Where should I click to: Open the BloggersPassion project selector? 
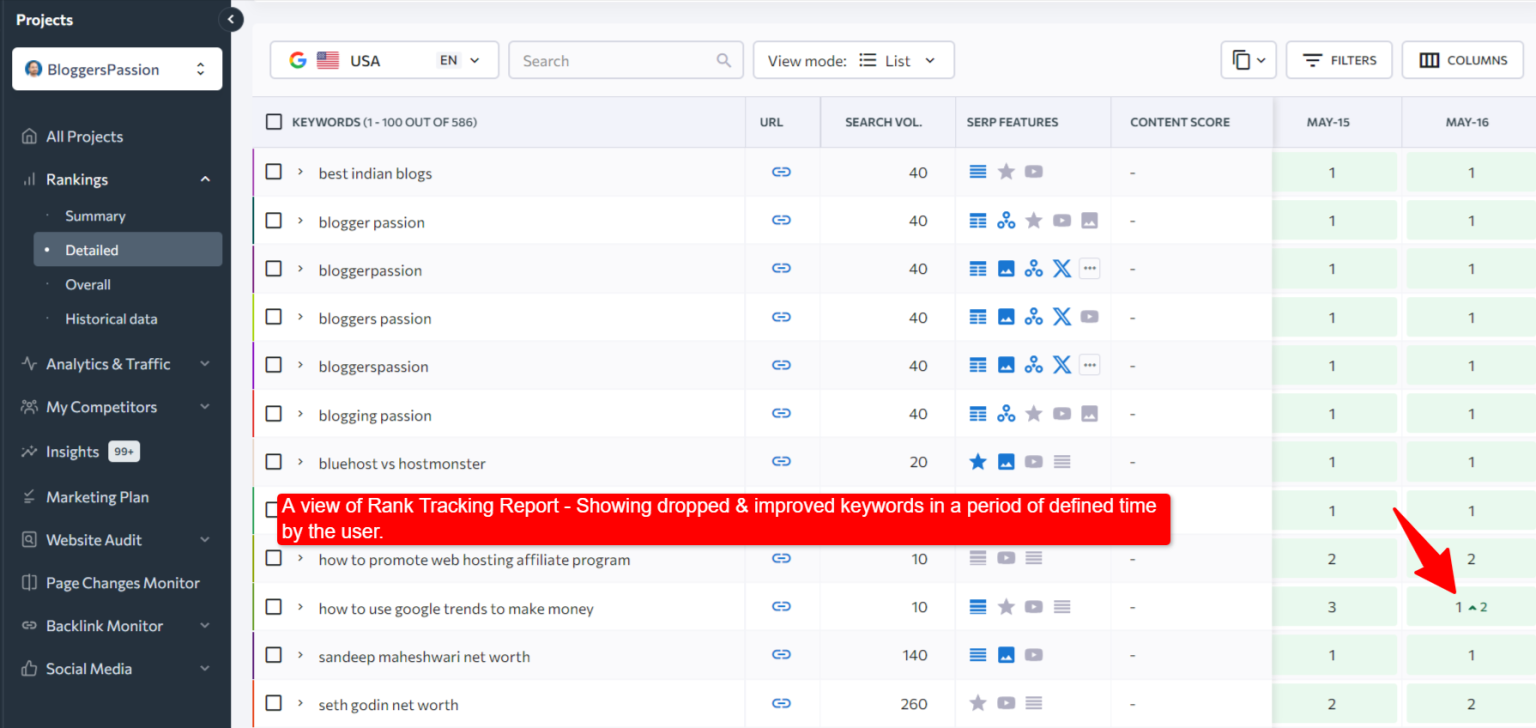click(x=117, y=69)
